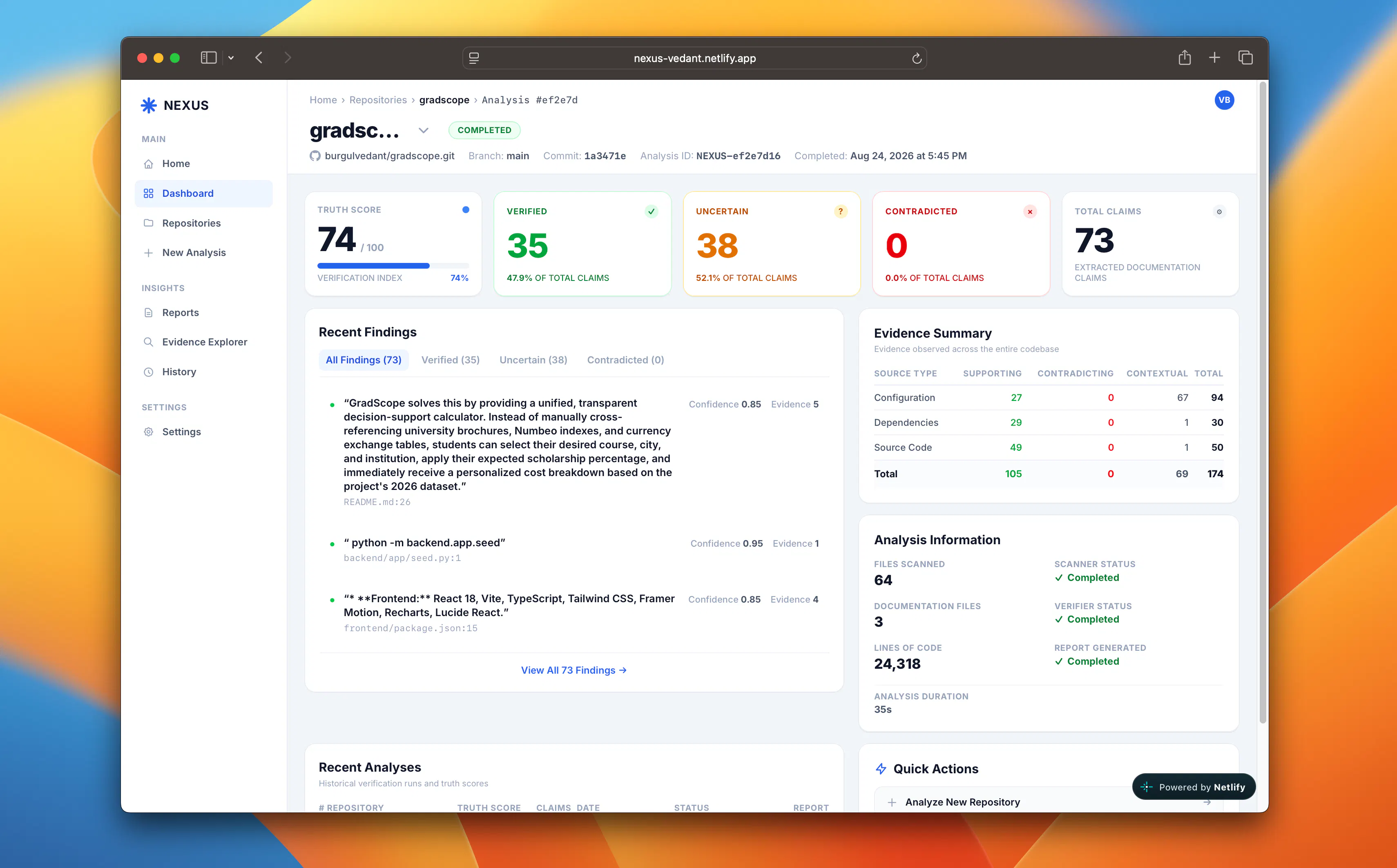The image size is (1397, 868).
Task: Click the Source Code row label
Action: [x=903, y=447]
